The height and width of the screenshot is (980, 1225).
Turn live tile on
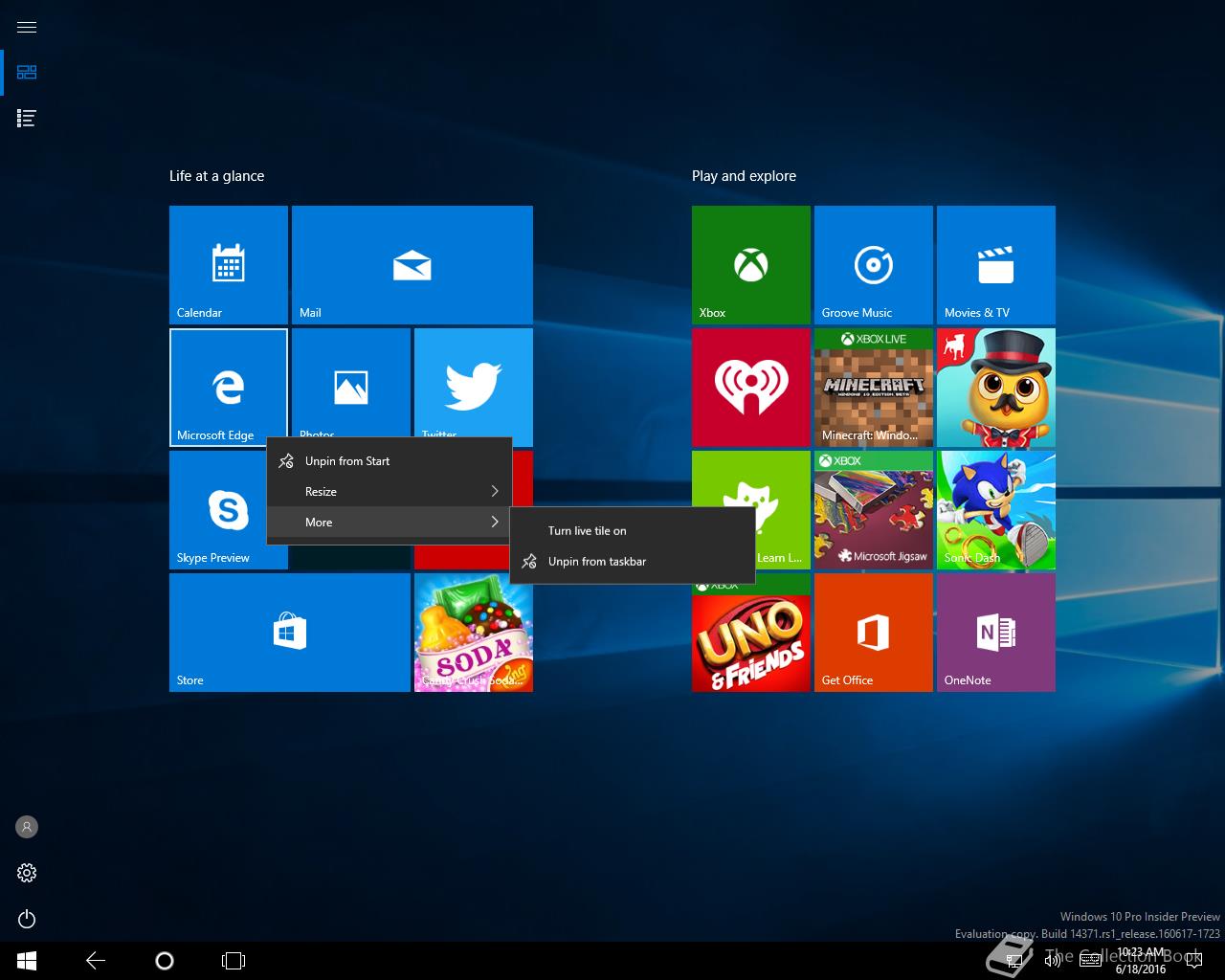633,531
